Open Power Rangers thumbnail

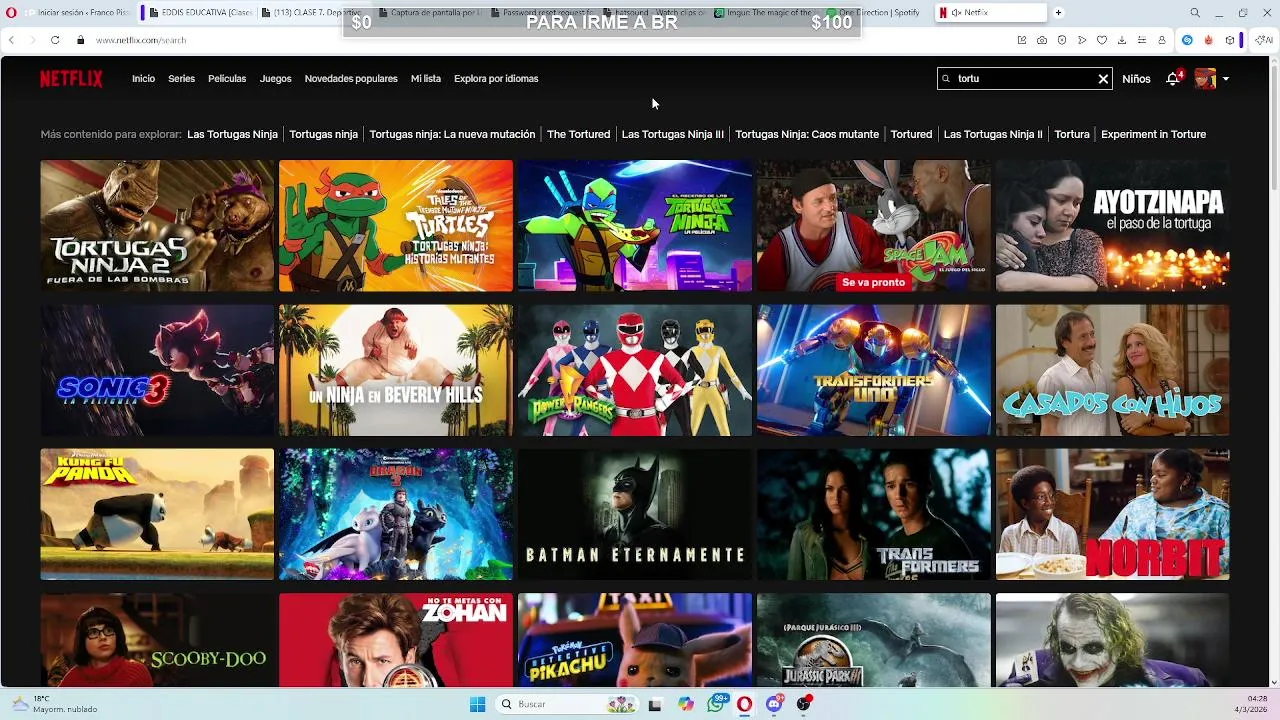click(635, 370)
